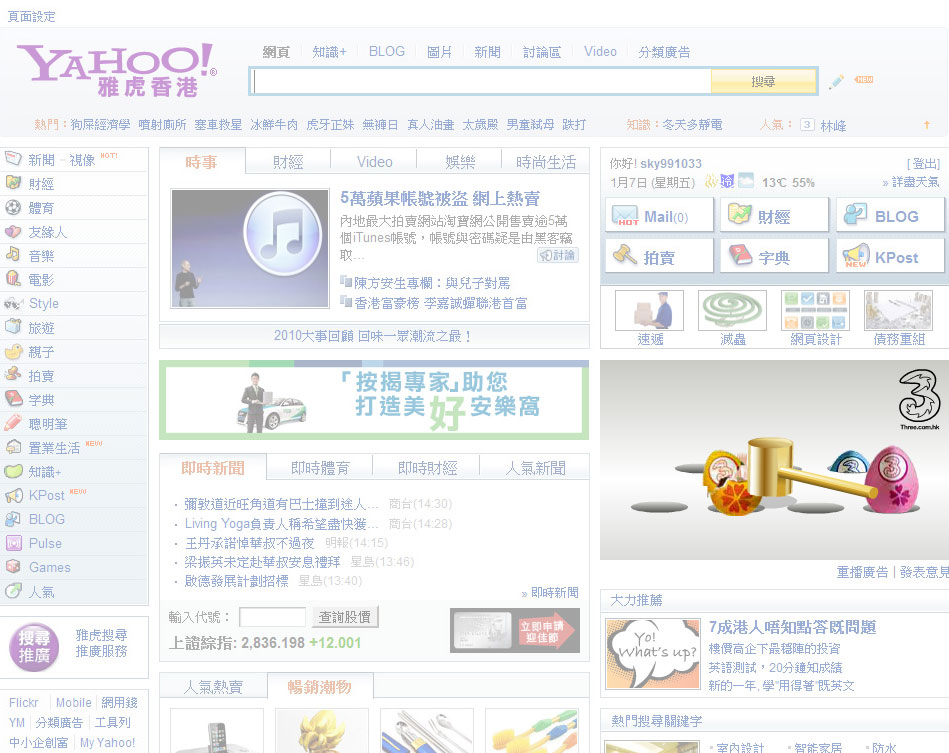Select the 旅遊 travel icon

13,327
